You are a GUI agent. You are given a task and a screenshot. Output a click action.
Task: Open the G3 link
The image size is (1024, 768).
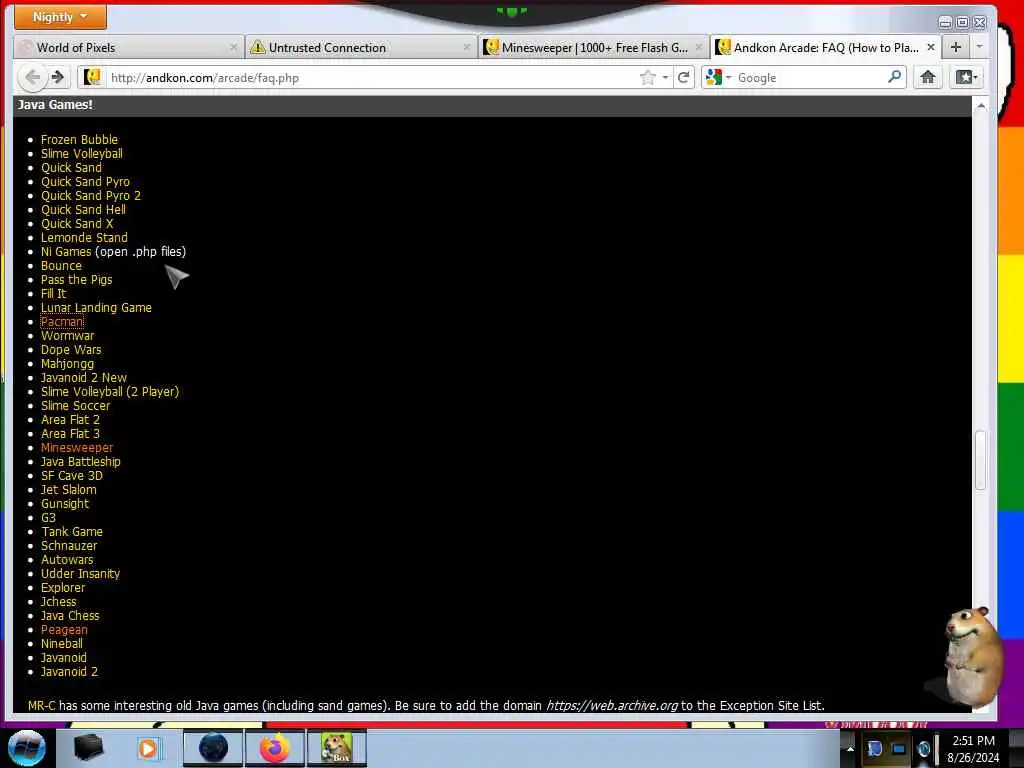[x=48, y=517]
